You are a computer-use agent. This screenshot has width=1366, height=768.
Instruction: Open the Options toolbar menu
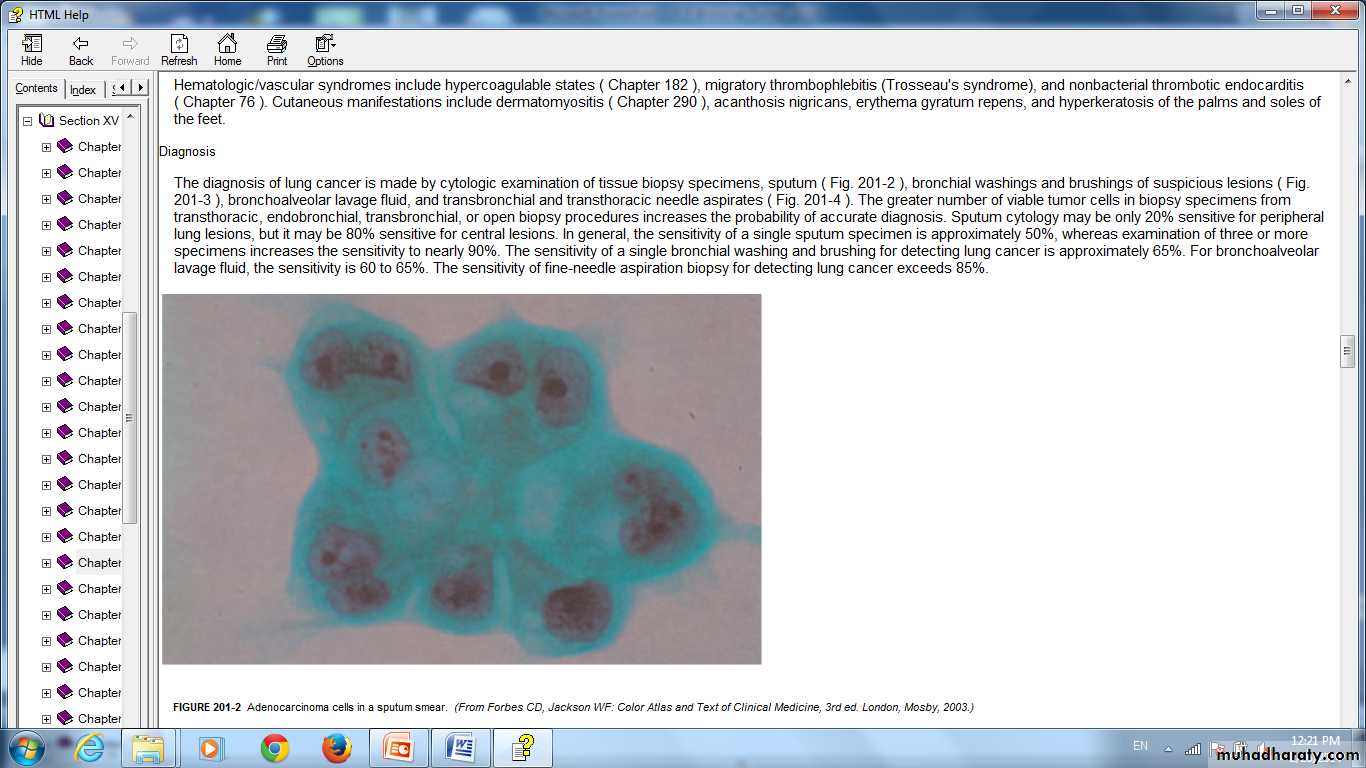[325, 50]
